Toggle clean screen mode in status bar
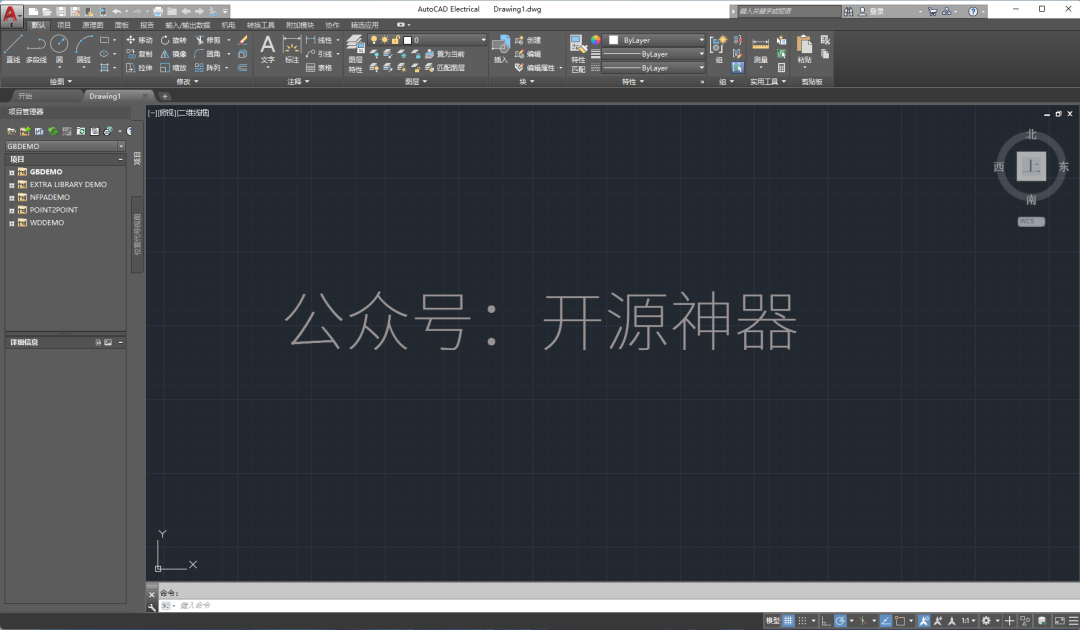 coord(1059,620)
